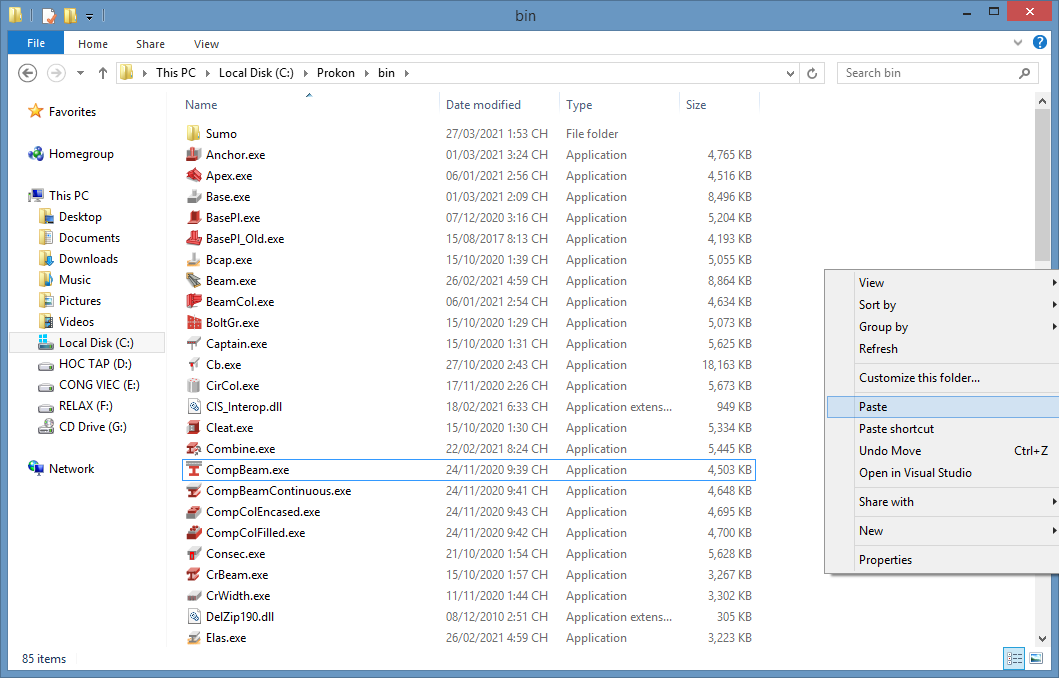Switch to large icons view button
The width and height of the screenshot is (1059, 678).
(x=1036, y=658)
